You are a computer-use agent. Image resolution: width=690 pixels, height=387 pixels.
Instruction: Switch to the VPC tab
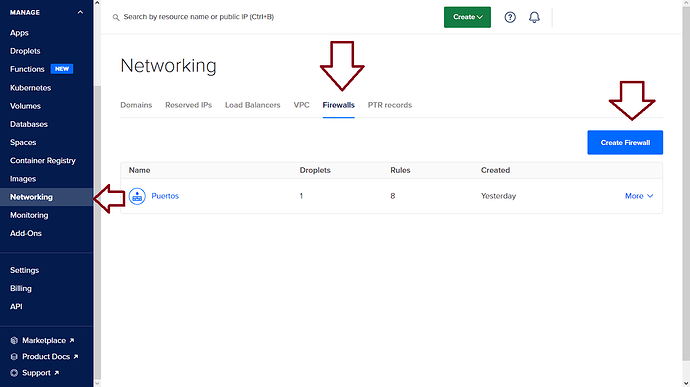pos(301,105)
